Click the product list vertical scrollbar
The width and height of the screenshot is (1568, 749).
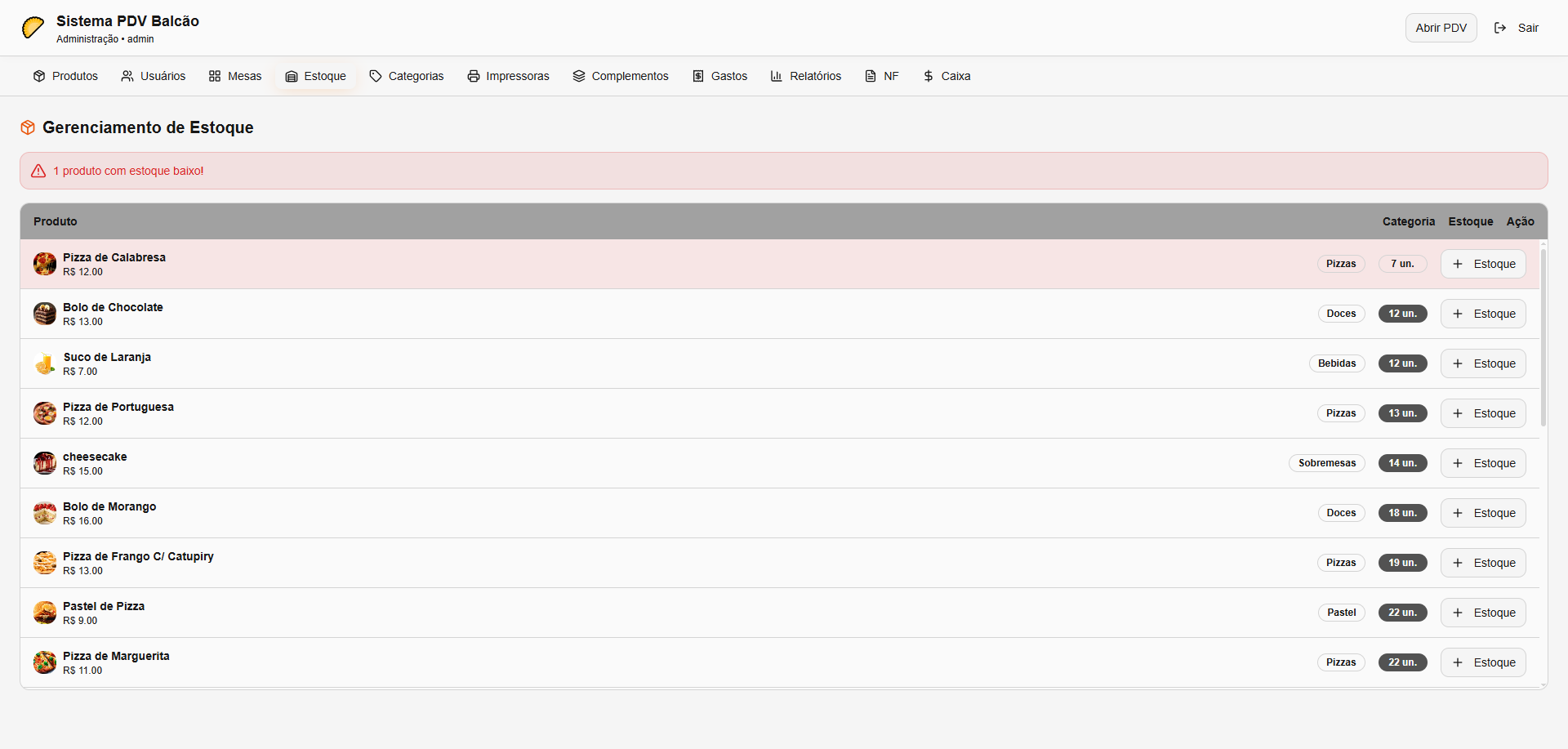click(x=1543, y=337)
